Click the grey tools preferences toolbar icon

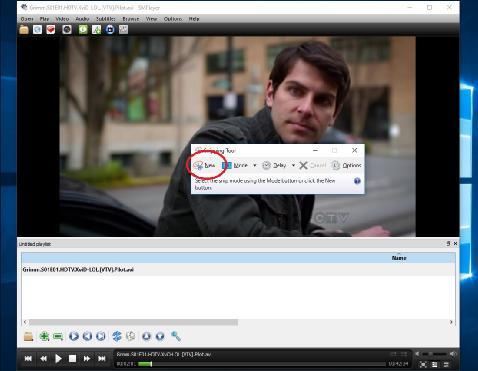(123, 30)
